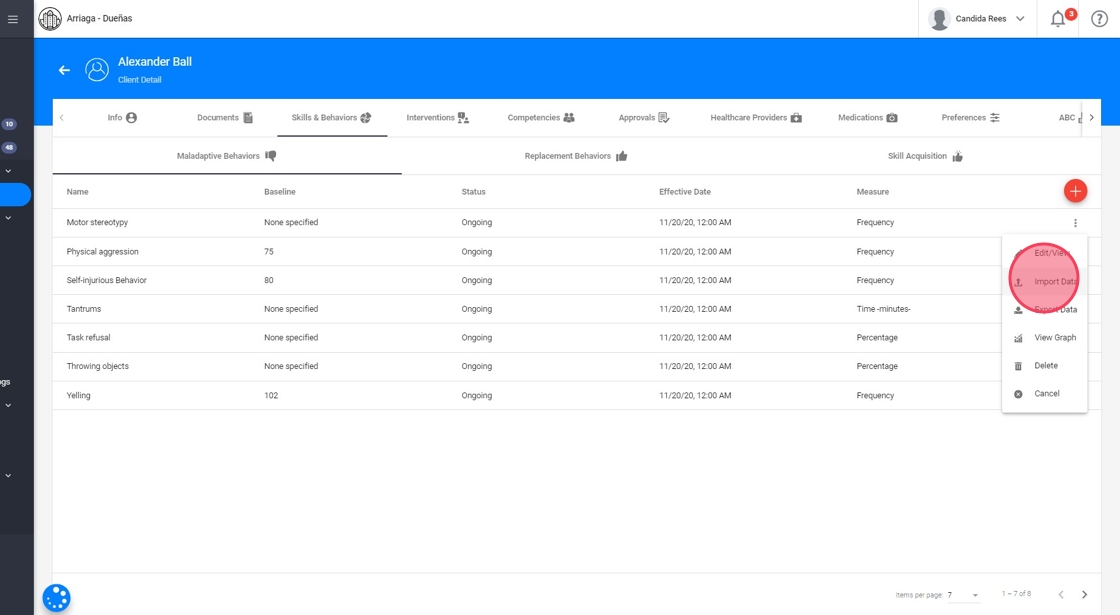Click the Alexander Ball client name heading
Image resolution: width=1120 pixels, height=615 pixels.
pos(154,61)
